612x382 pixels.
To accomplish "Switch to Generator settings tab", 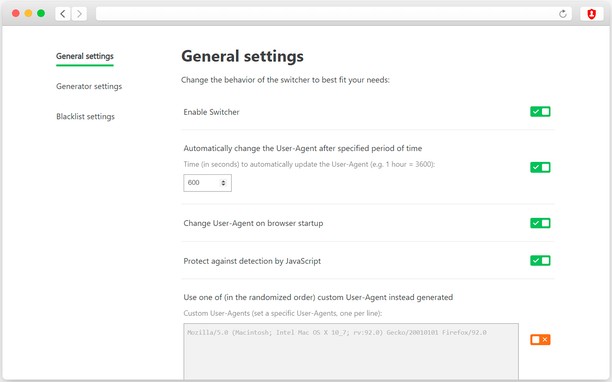I will point(89,86).
